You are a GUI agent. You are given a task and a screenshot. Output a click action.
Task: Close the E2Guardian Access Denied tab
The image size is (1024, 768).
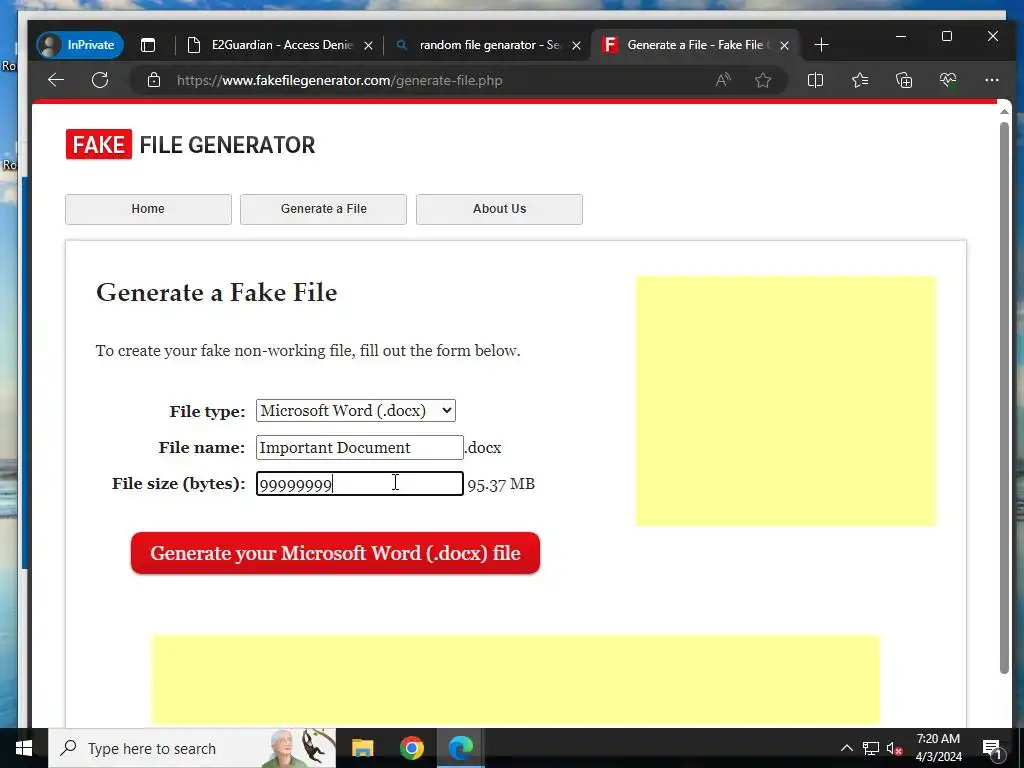(368, 46)
